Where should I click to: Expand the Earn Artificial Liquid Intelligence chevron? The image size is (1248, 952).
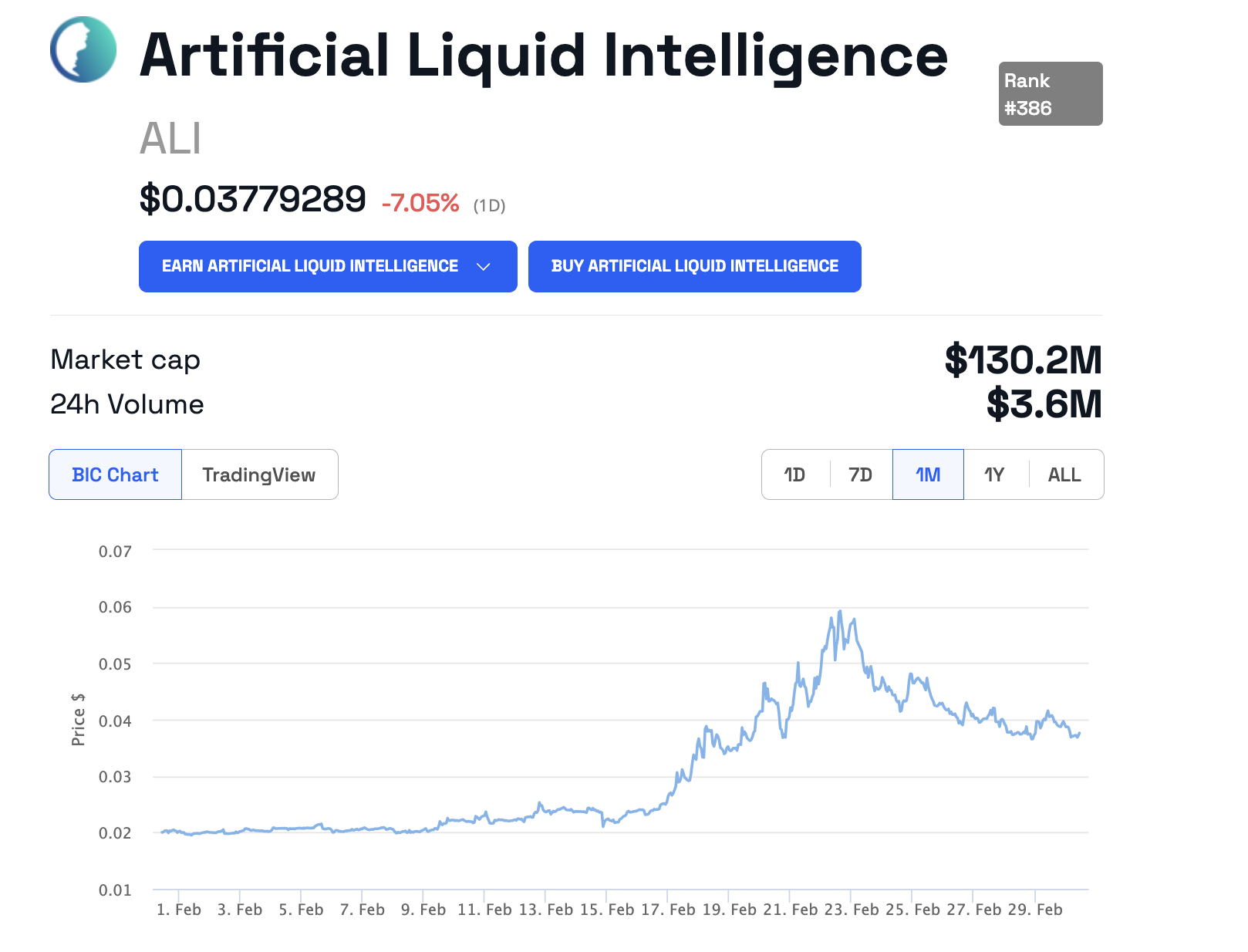484,267
